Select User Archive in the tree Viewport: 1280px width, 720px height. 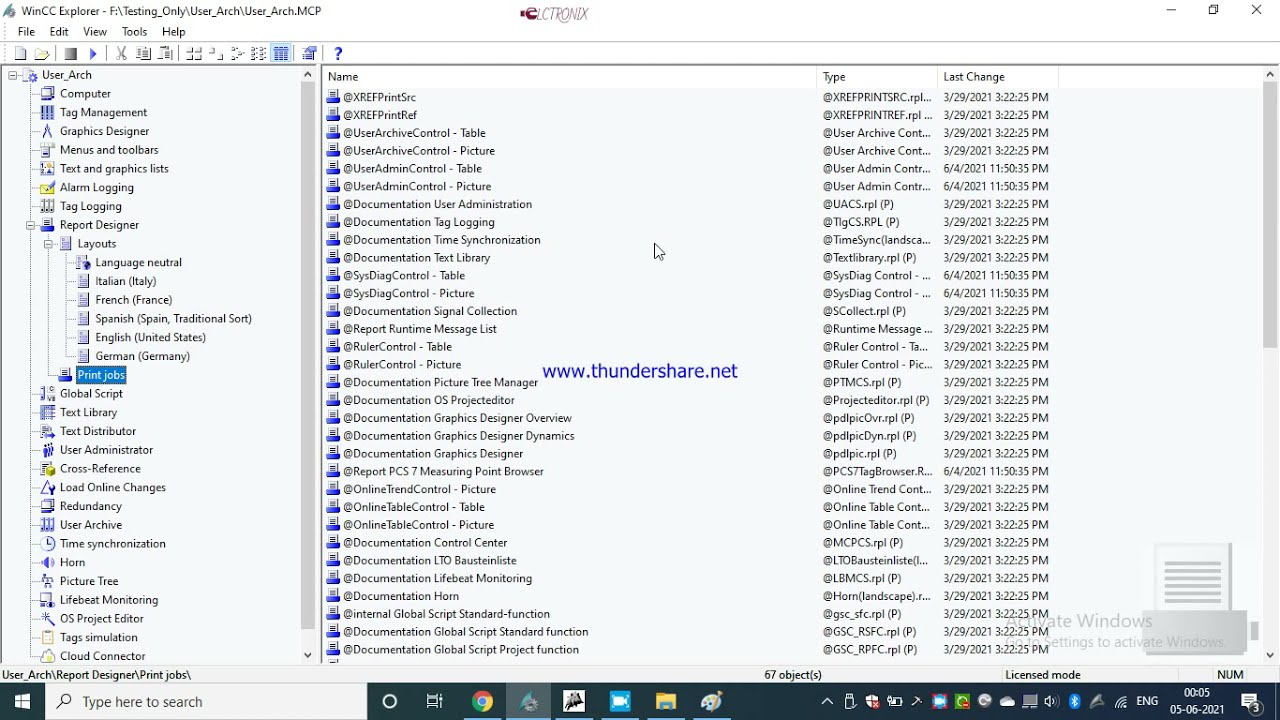(x=91, y=525)
